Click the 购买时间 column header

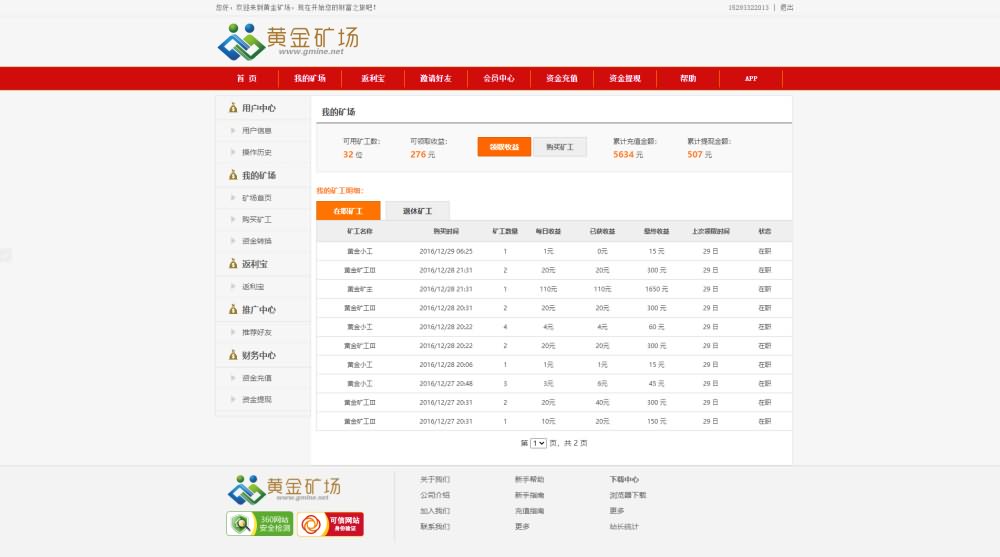click(x=446, y=231)
